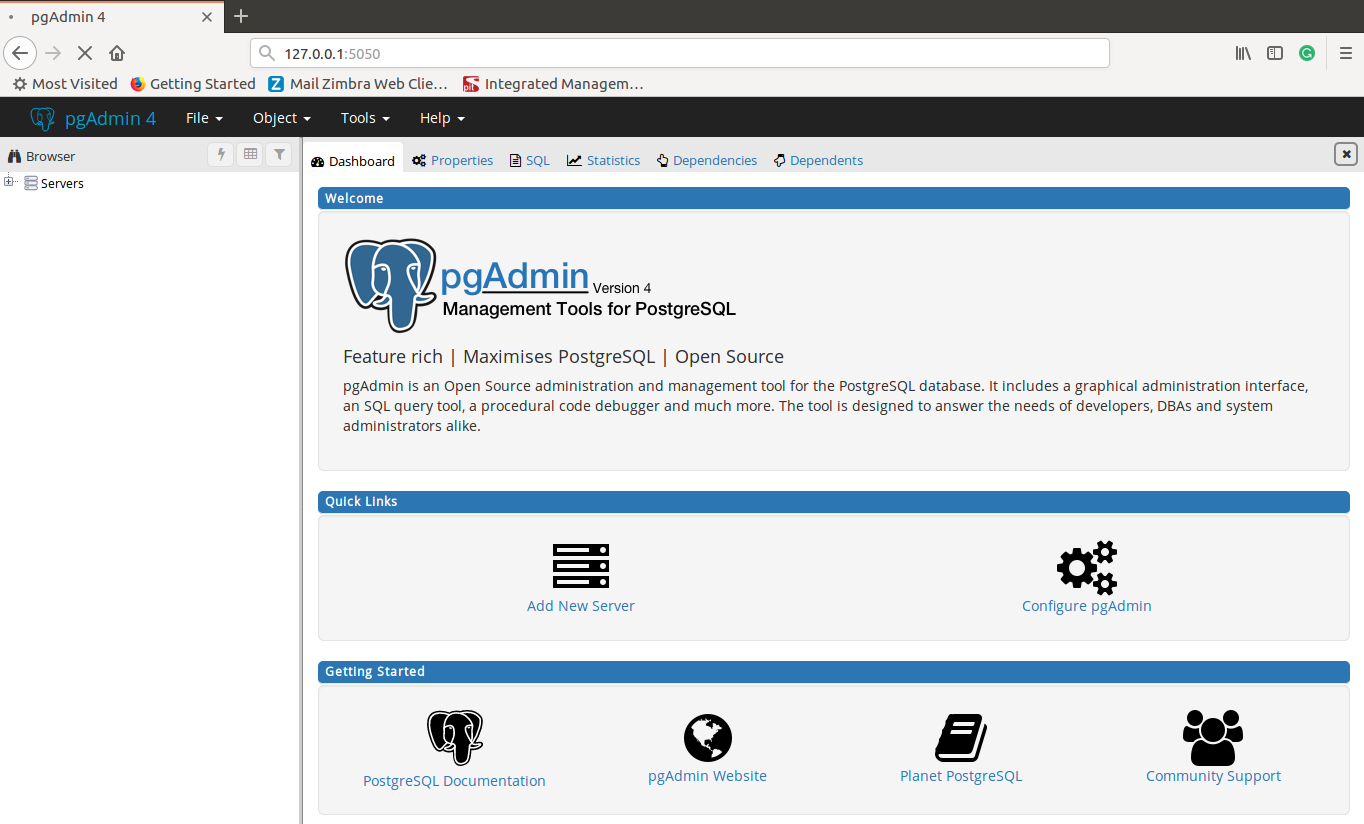Select the Servers tree item label
Image resolution: width=1364 pixels, height=824 pixels.
[x=62, y=183]
